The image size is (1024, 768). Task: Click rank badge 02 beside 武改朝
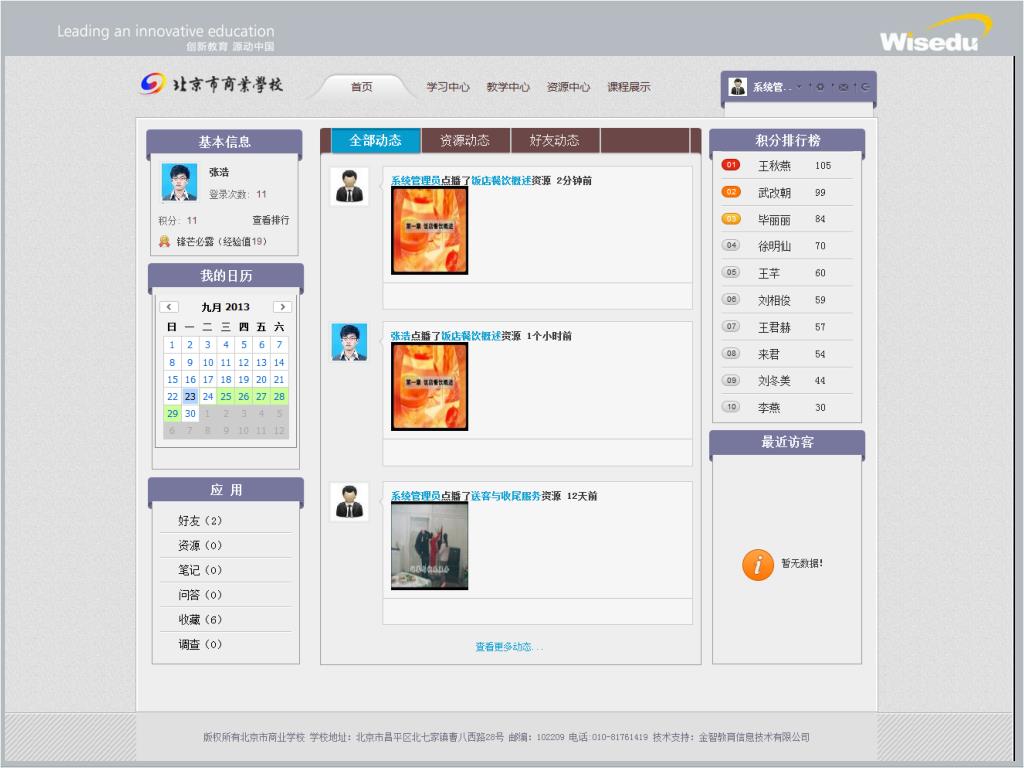point(731,192)
